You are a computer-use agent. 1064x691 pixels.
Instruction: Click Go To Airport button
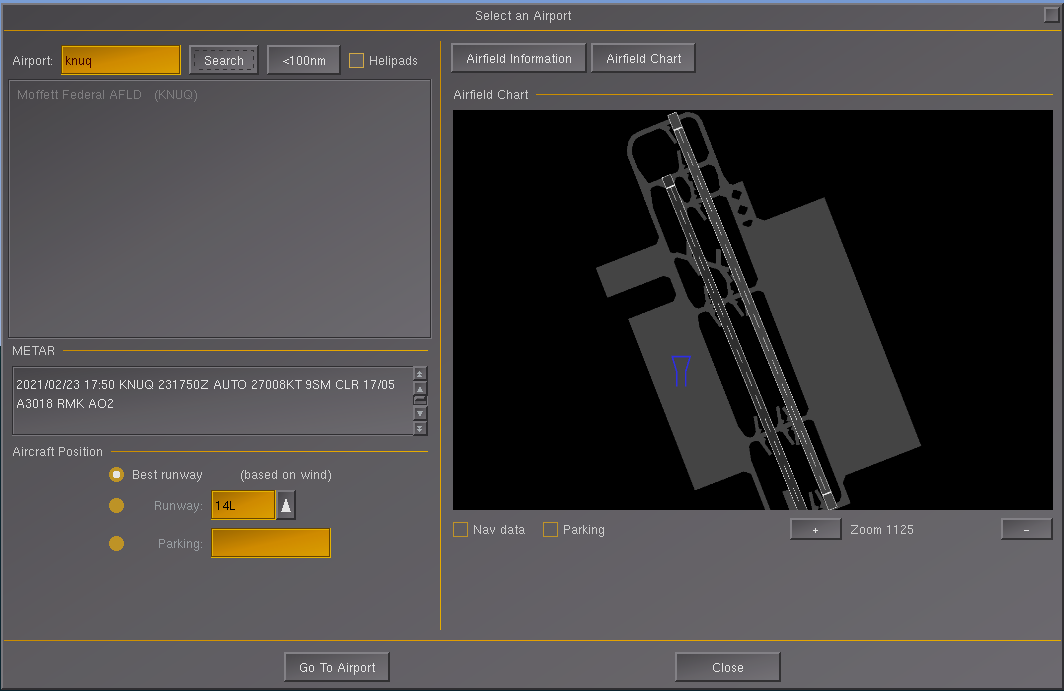coord(337,667)
